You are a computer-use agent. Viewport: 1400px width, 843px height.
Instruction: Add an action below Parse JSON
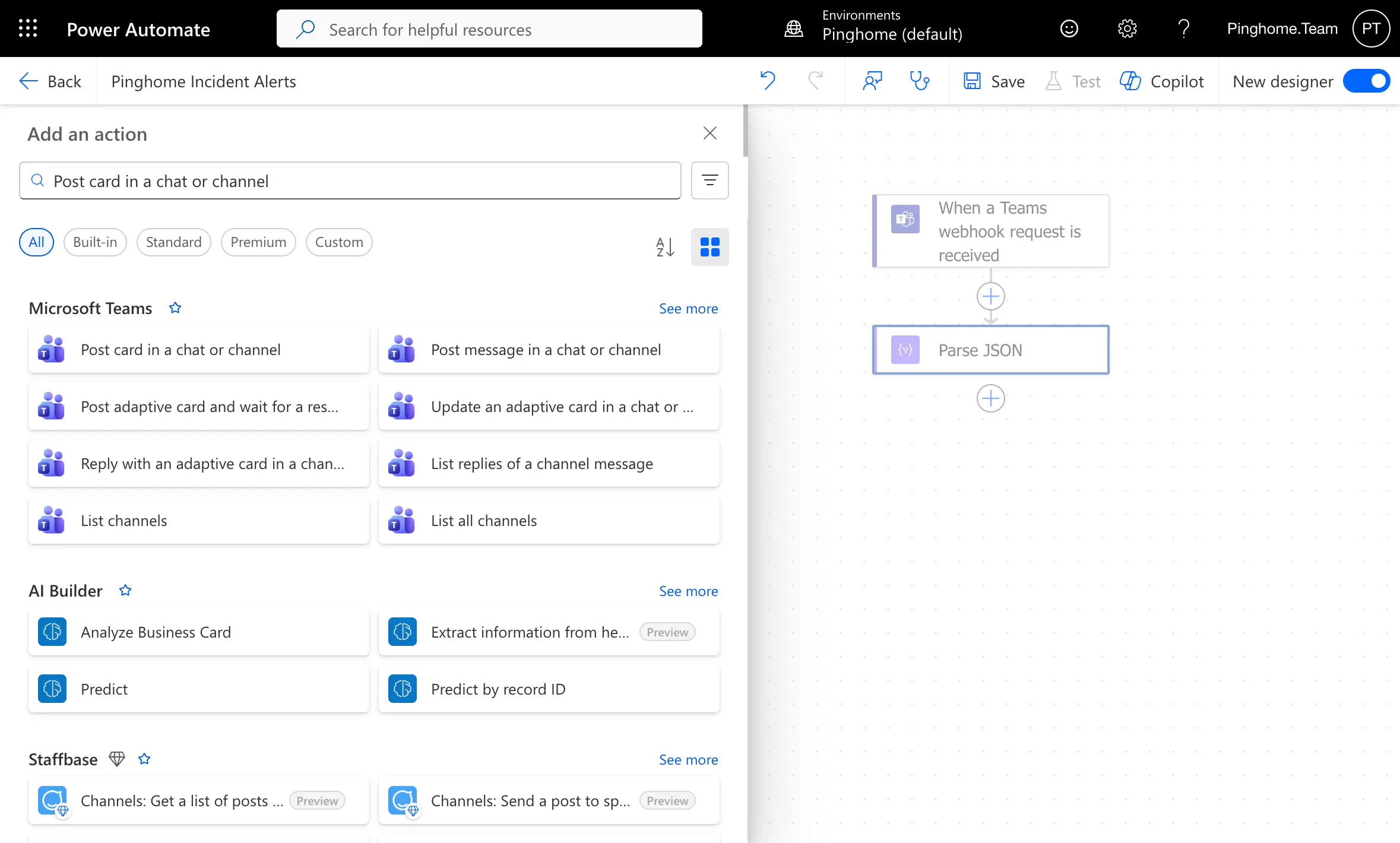(x=990, y=398)
